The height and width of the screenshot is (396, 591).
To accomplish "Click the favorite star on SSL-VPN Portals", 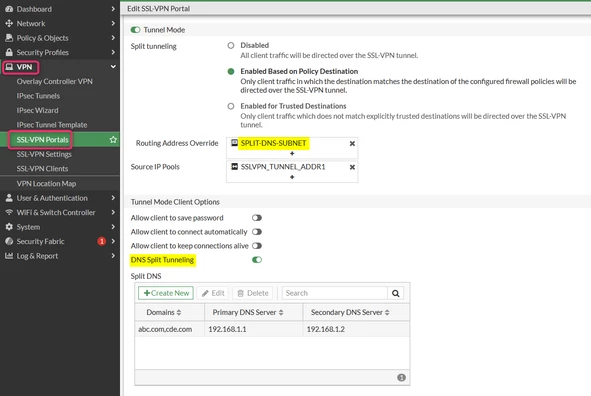I will point(113,140).
